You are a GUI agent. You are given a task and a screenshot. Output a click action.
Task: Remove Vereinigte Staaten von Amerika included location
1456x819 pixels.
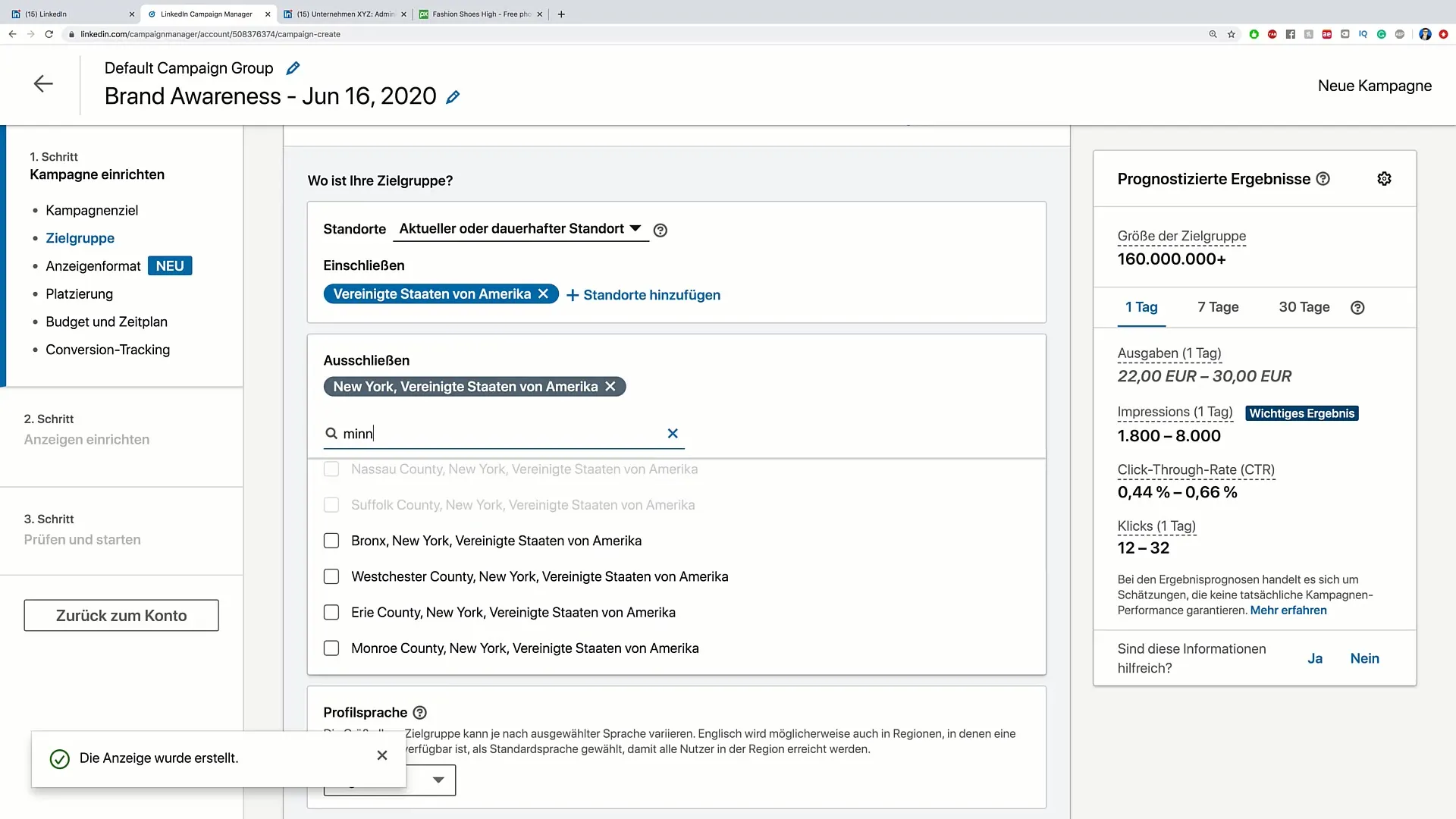543,294
